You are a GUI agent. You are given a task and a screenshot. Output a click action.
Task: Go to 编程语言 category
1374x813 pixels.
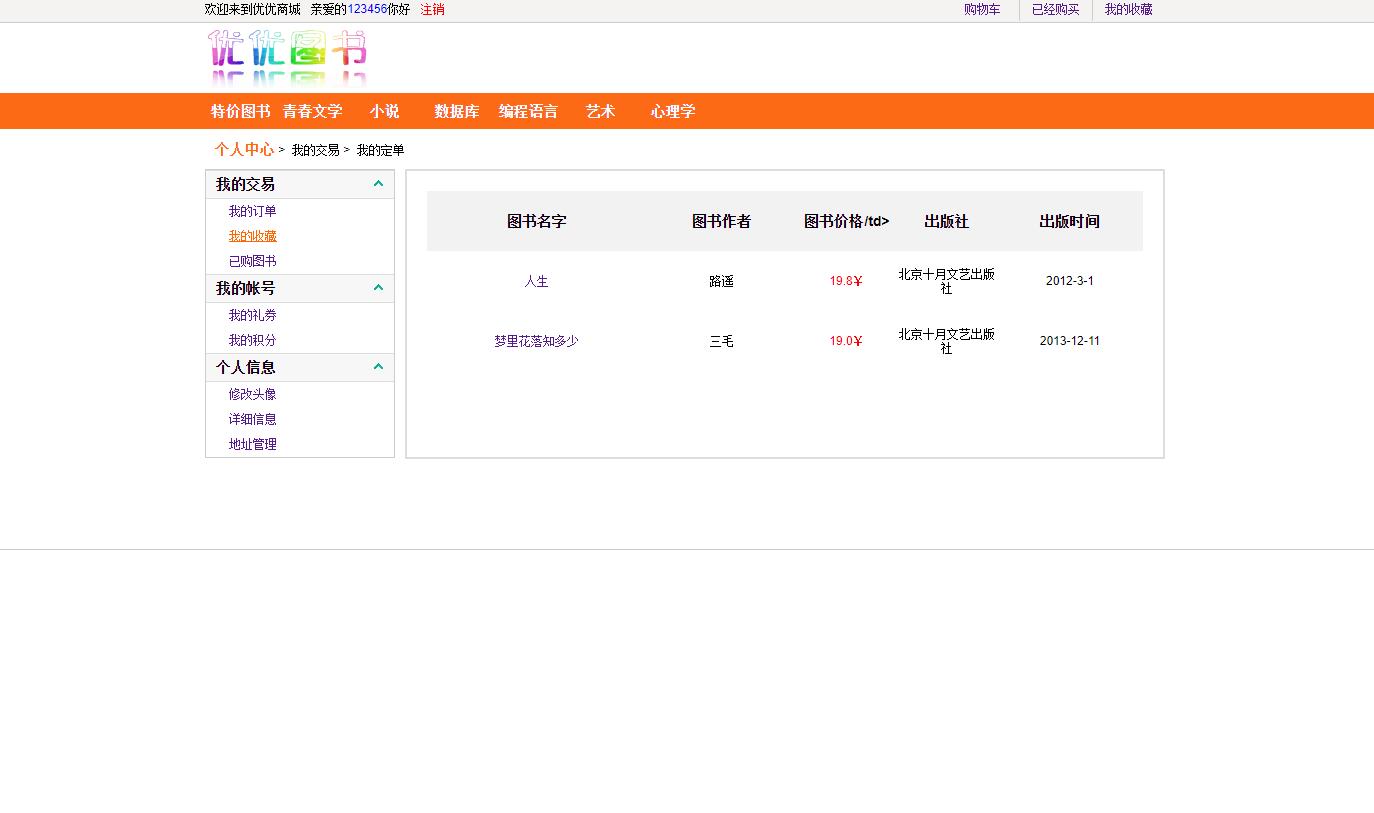click(x=528, y=111)
